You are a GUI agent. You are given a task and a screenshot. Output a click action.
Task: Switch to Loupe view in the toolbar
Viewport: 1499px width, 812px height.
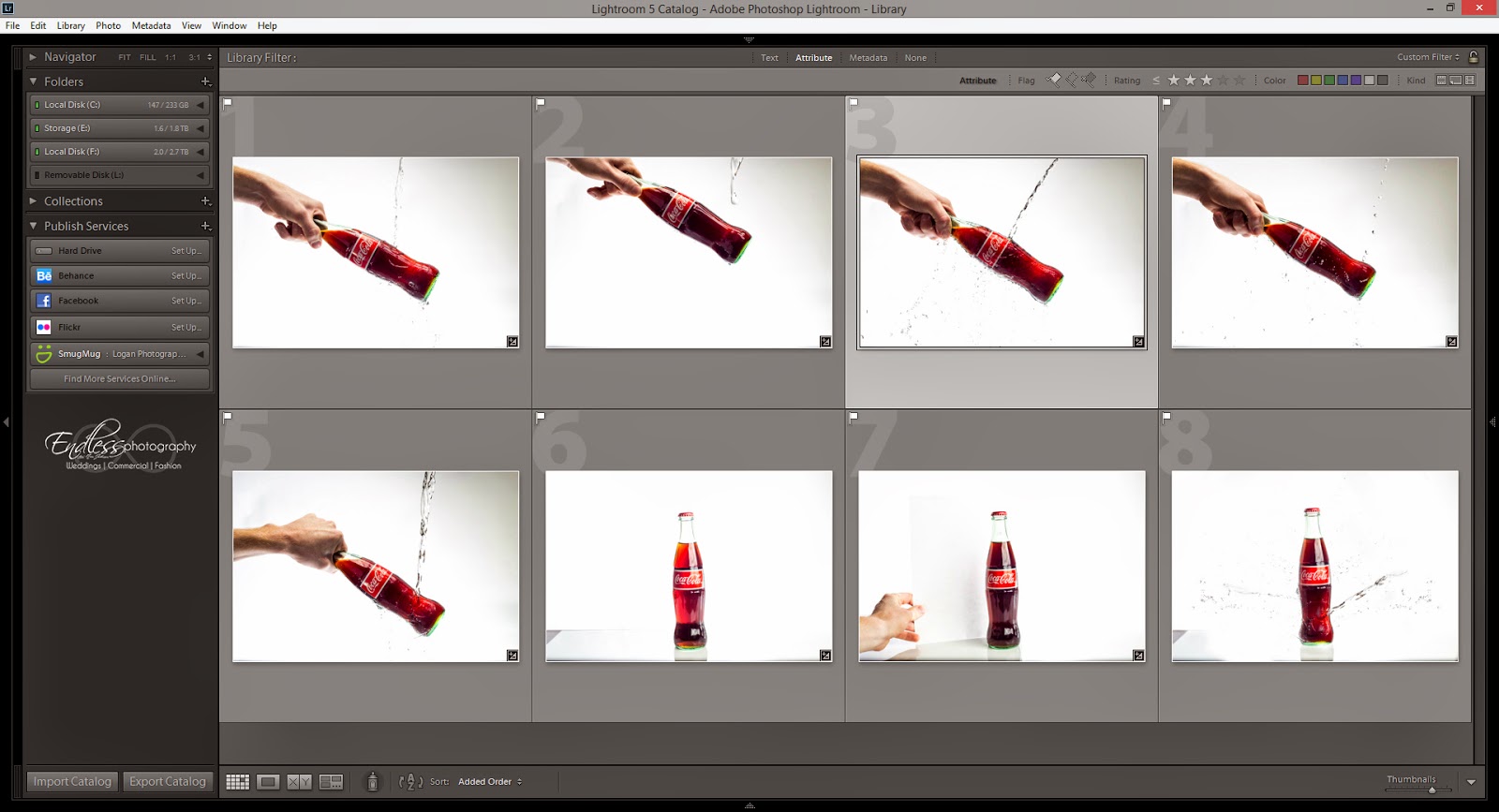(268, 782)
